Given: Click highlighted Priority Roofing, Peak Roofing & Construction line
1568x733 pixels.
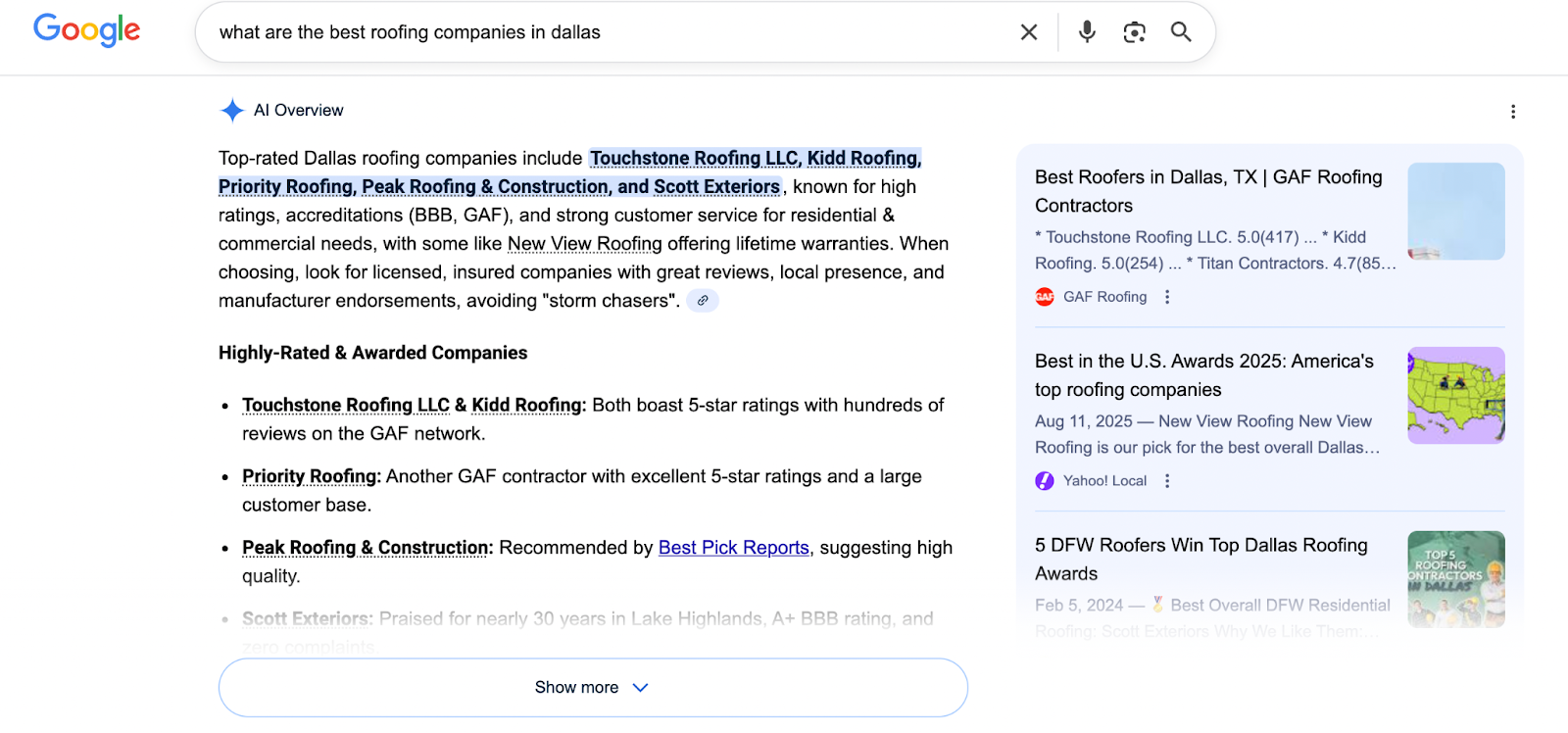Looking at the screenshot, I should (500, 187).
